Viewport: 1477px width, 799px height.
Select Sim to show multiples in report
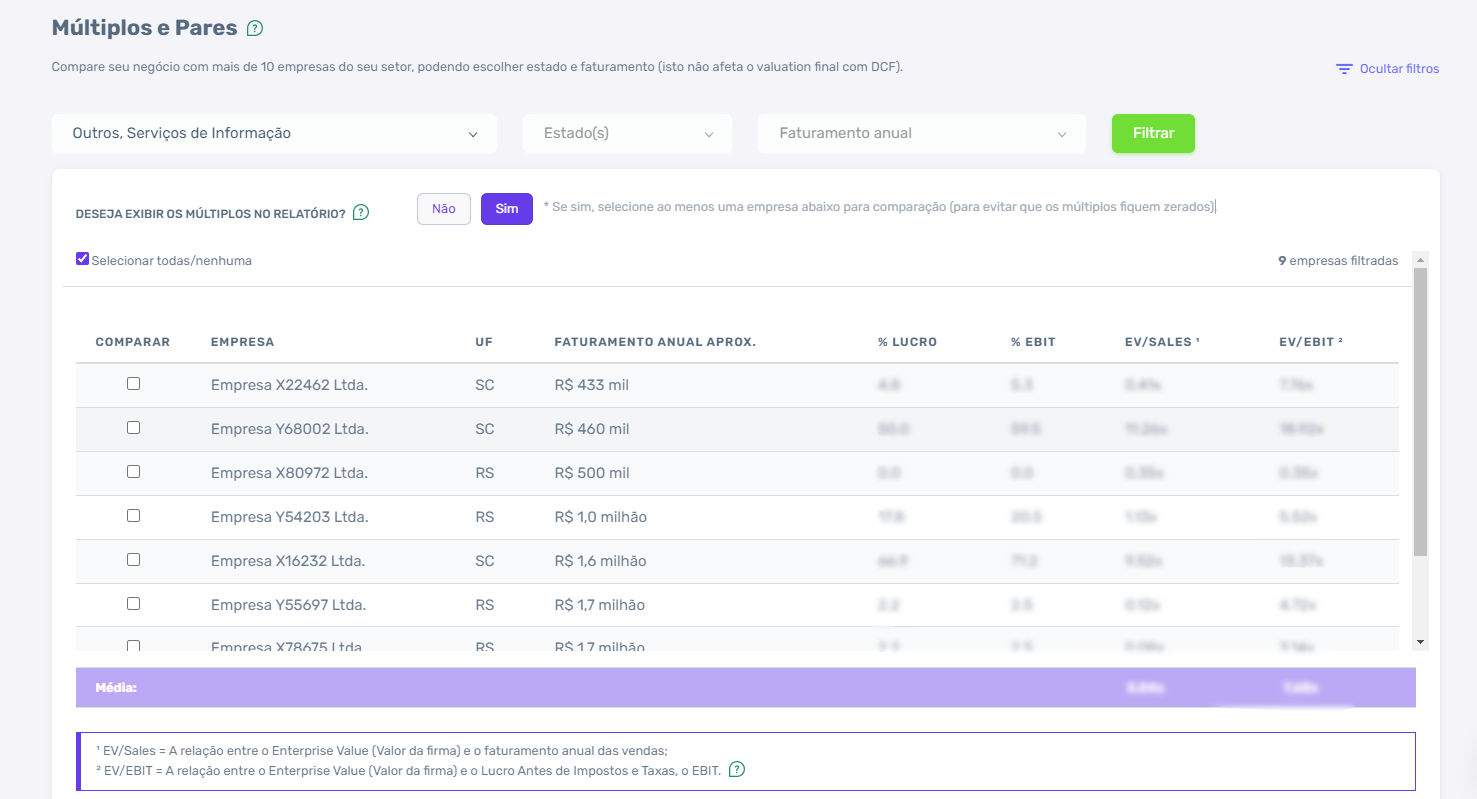(506, 209)
